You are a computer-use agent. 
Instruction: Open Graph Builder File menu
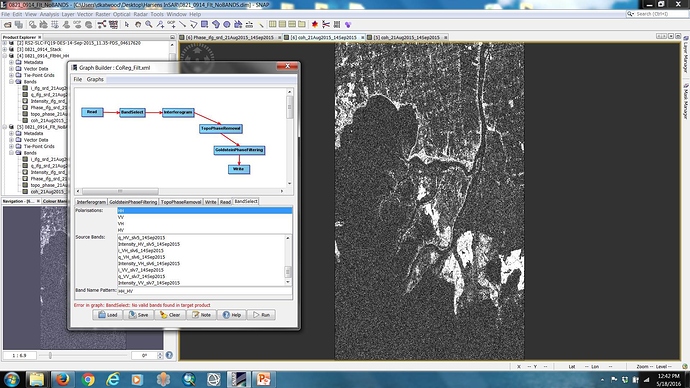click(77, 79)
